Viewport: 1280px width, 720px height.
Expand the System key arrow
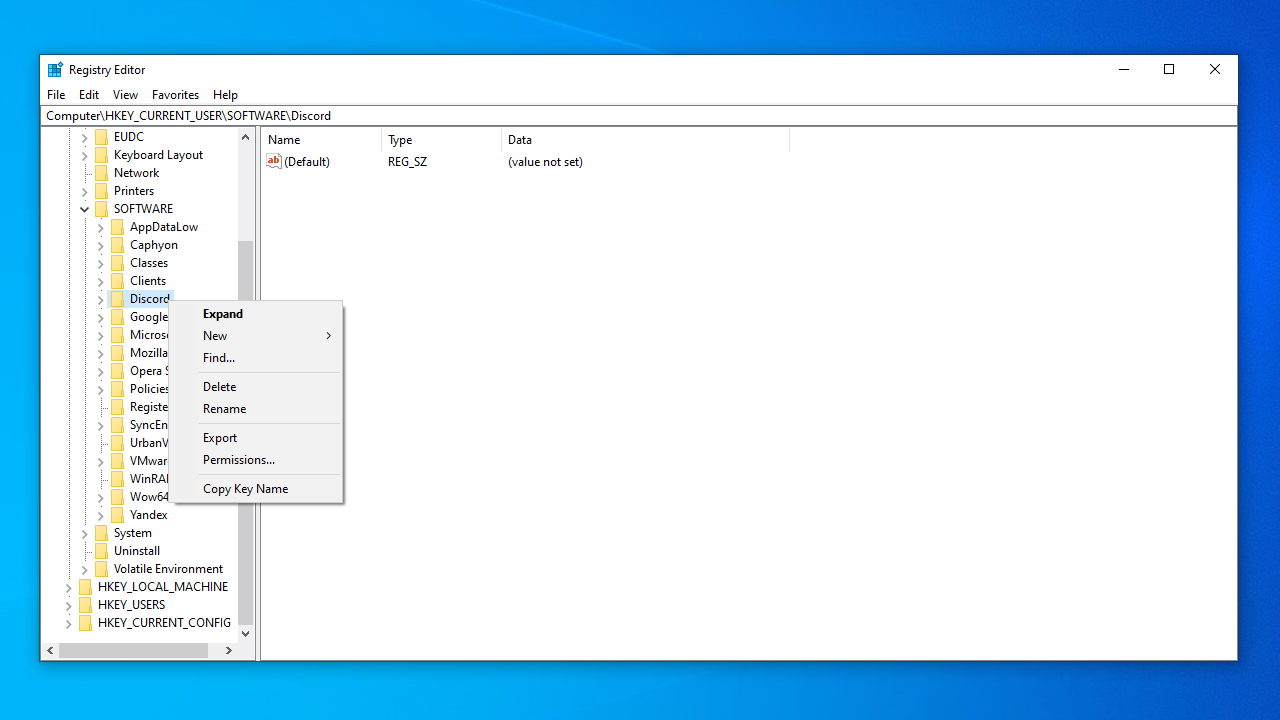point(85,533)
